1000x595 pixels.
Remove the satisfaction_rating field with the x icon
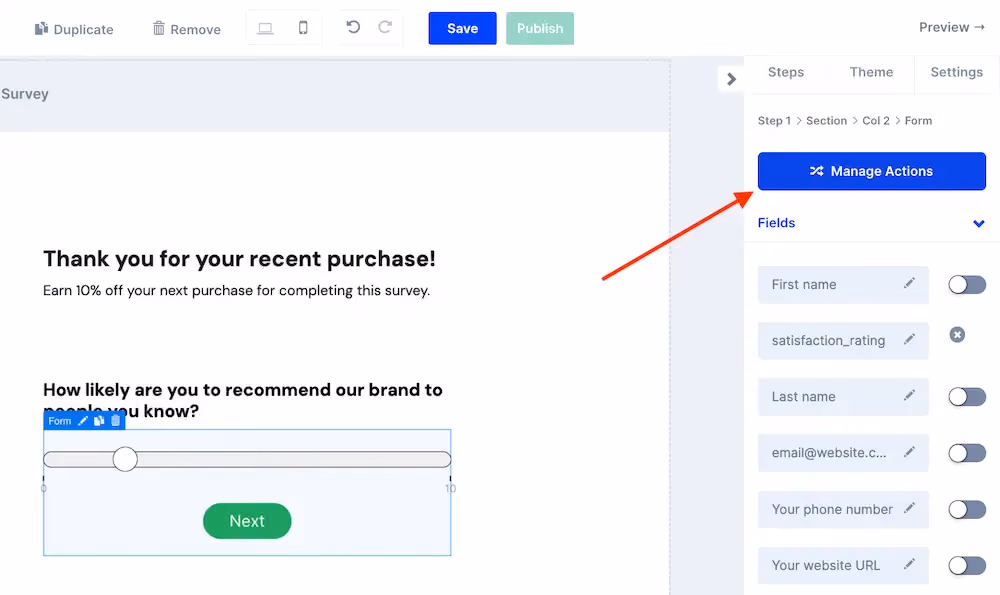click(957, 335)
